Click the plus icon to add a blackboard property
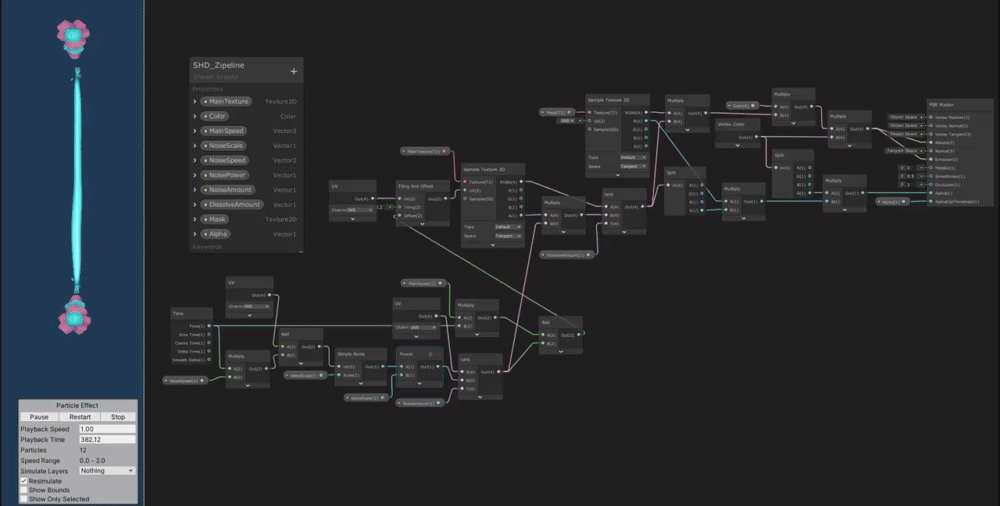 [293, 72]
